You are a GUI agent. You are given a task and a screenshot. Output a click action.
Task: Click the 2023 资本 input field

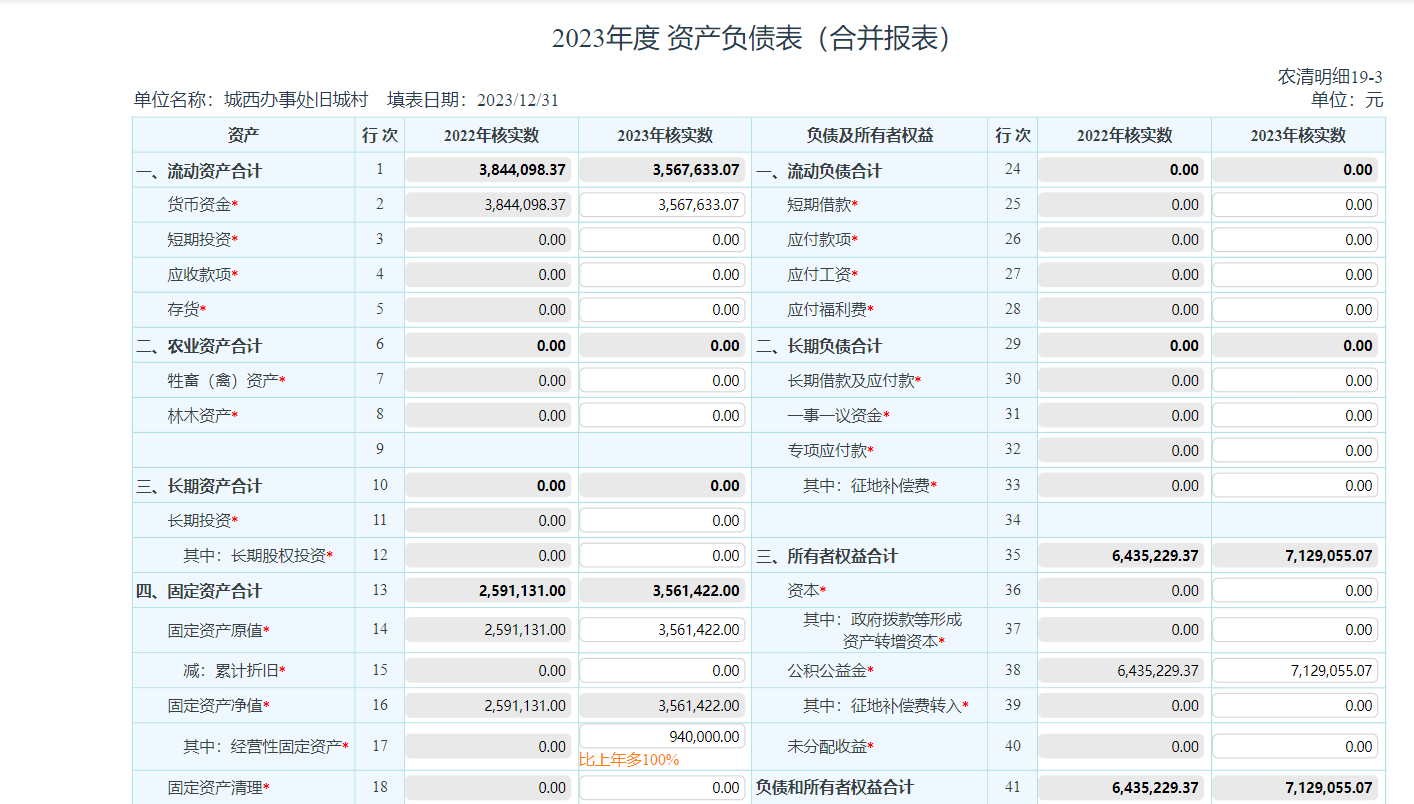pyautogui.click(x=1295, y=591)
